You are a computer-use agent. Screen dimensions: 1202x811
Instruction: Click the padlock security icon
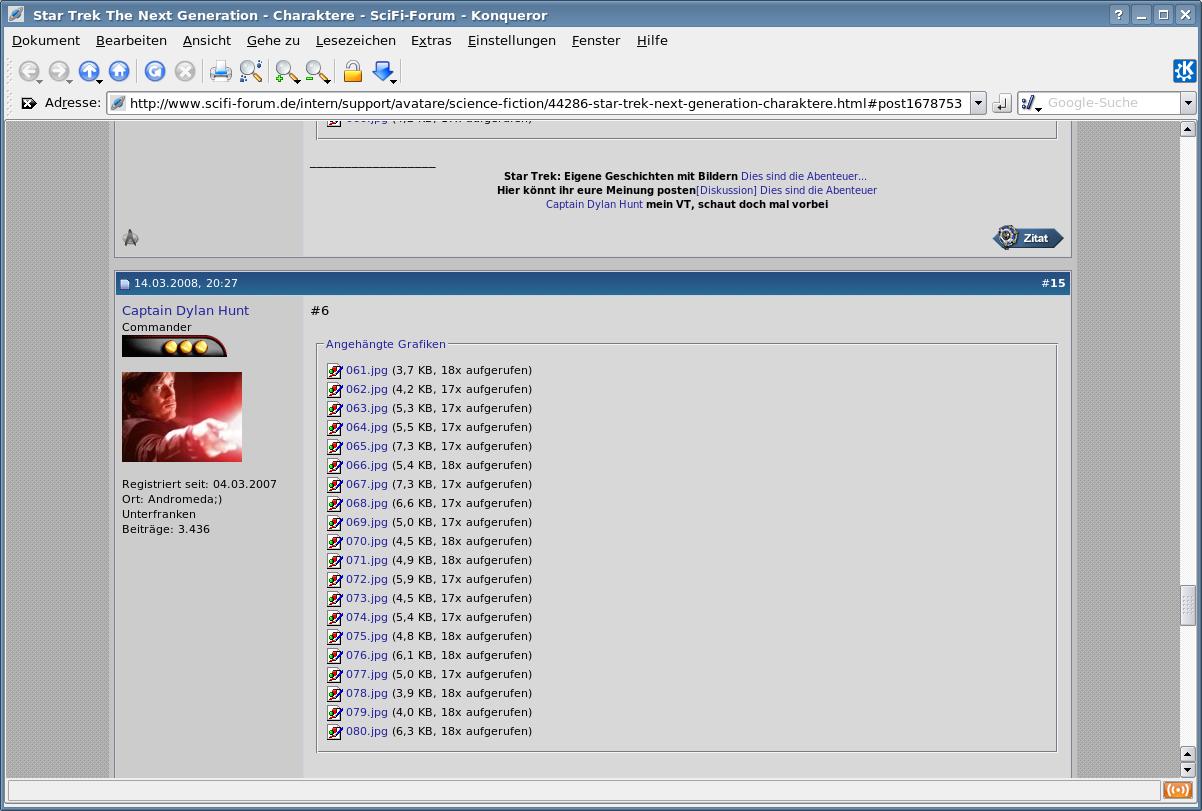[x=352, y=71]
